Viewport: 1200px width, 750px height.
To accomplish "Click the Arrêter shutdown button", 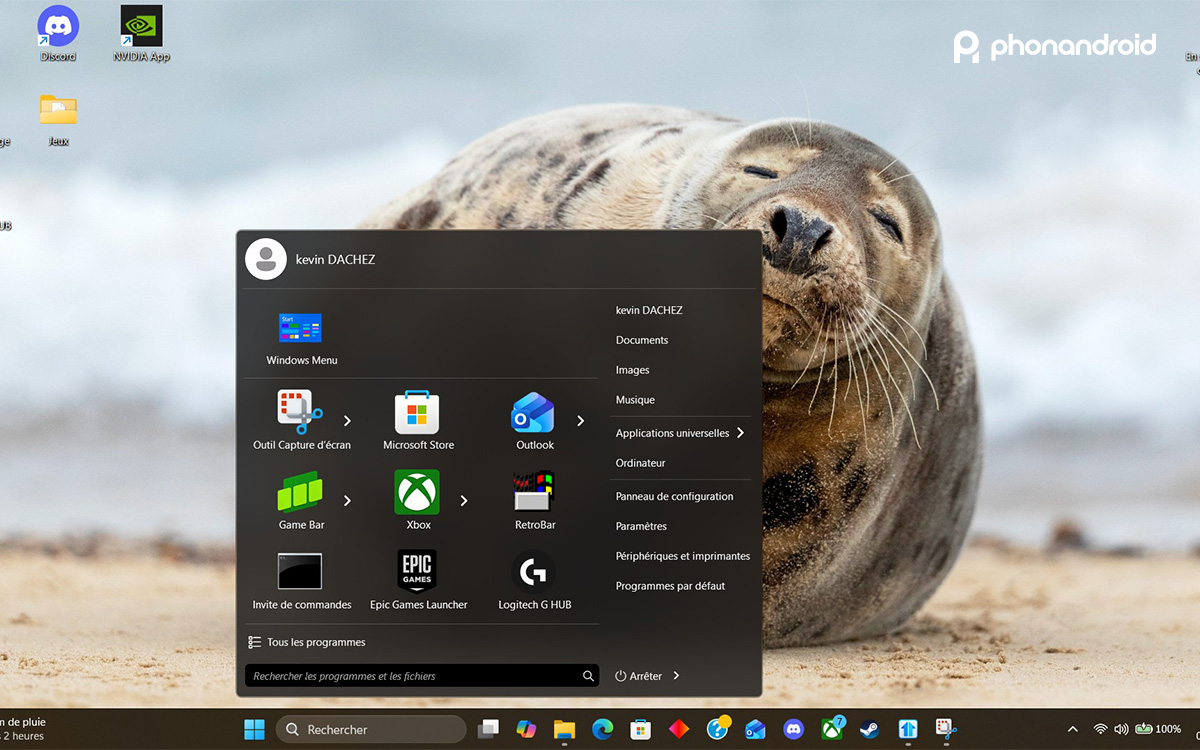I will coord(638,676).
